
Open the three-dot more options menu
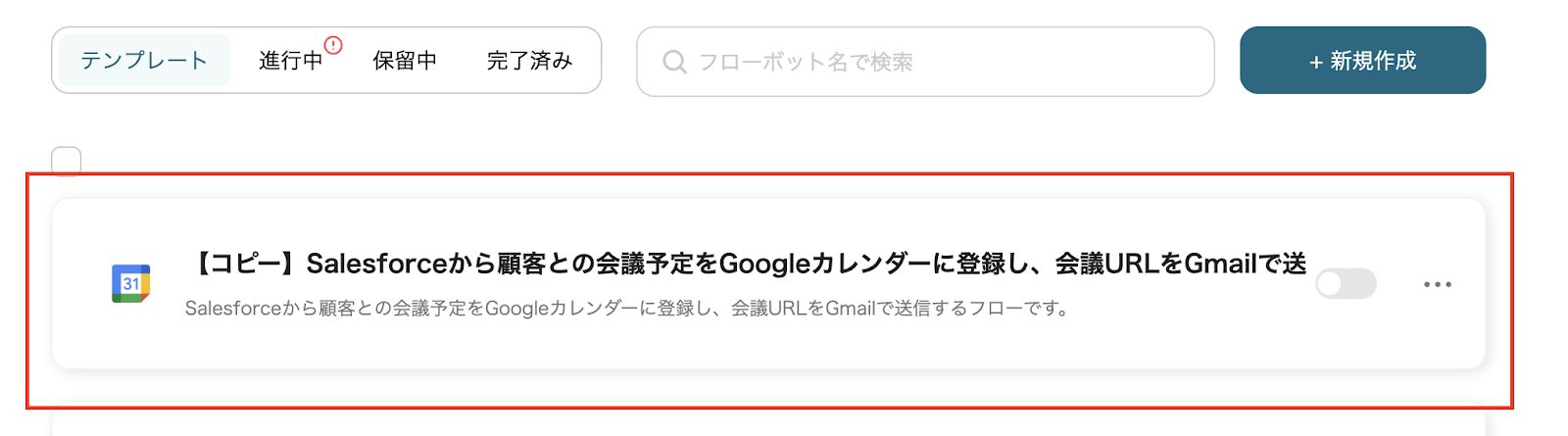pyautogui.click(x=1437, y=284)
